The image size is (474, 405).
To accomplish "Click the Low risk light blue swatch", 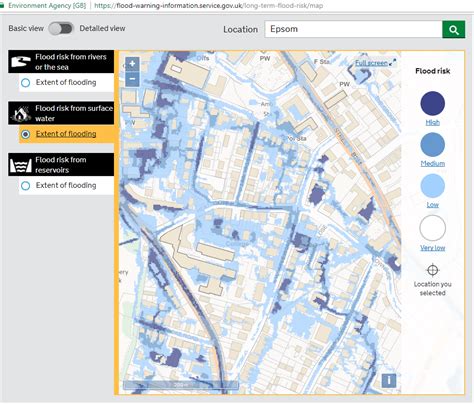I will 432,186.
